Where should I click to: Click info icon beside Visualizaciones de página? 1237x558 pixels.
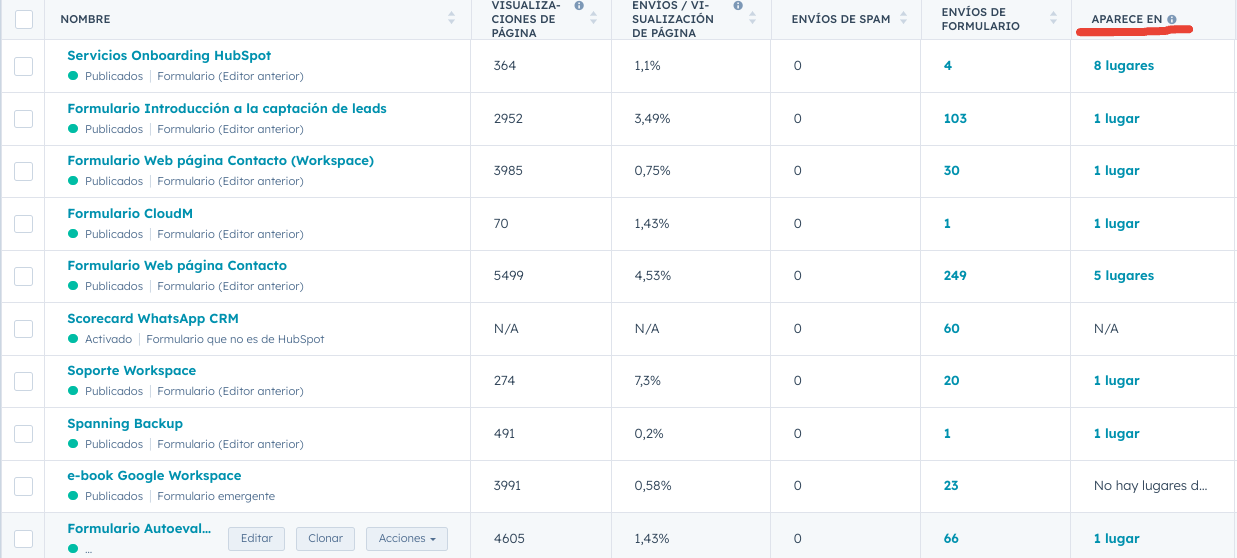tap(579, 6)
